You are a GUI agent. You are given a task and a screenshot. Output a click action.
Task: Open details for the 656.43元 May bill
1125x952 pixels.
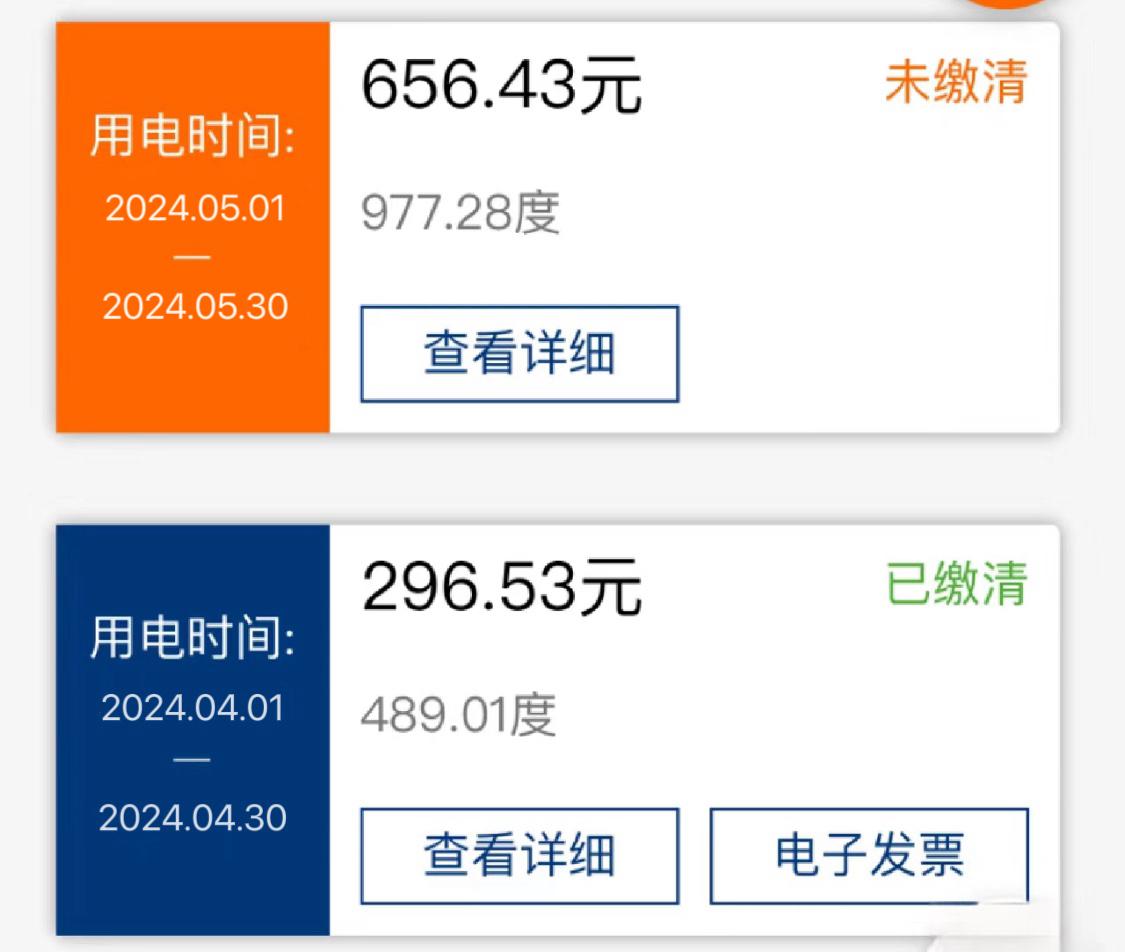(x=516, y=351)
